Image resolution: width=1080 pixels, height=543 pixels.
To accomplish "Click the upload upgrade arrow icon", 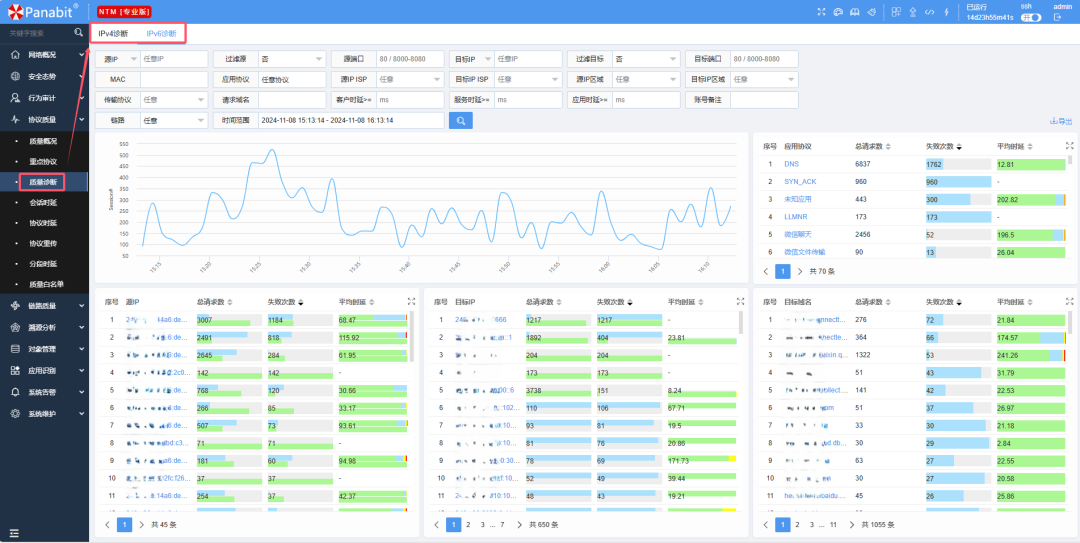I will pyautogui.click(x=913, y=12).
